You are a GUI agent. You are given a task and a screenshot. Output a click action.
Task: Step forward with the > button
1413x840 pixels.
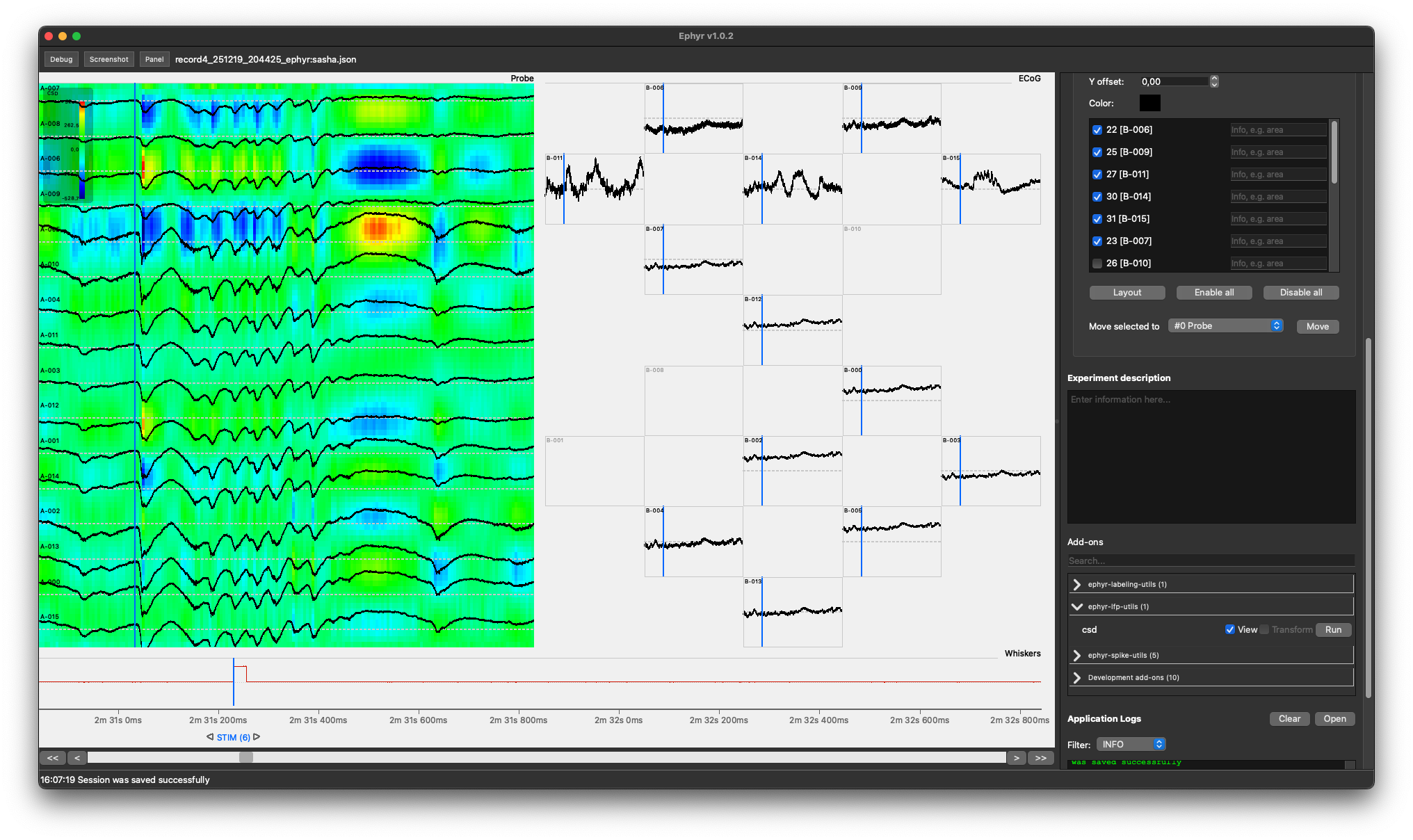click(x=1017, y=758)
